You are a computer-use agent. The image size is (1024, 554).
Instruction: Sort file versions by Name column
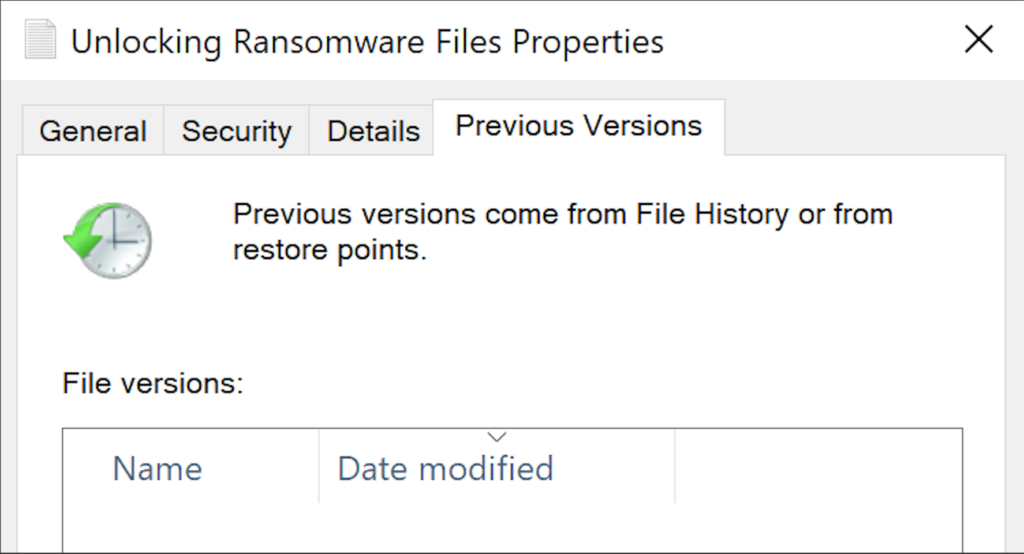pos(157,468)
